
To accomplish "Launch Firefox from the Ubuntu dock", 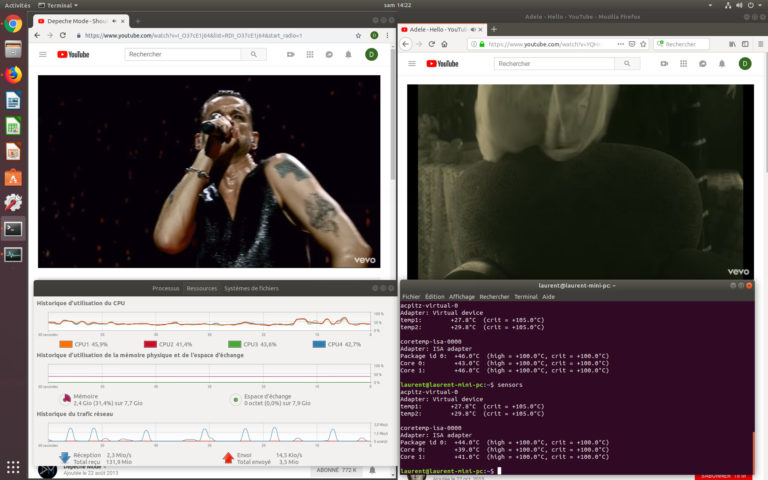I will click(x=13, y=75).
